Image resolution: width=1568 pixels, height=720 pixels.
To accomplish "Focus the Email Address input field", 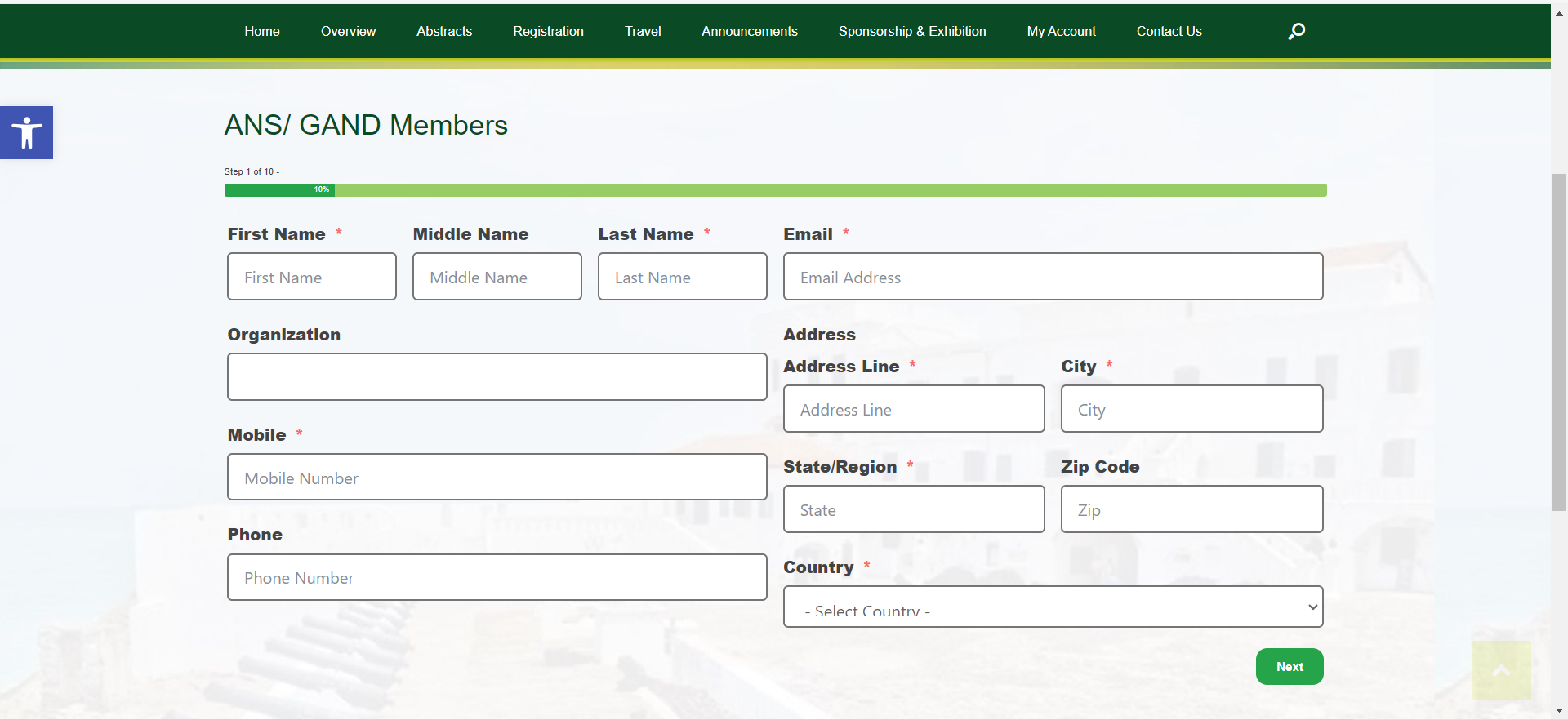I will (x=1053, y=277).
